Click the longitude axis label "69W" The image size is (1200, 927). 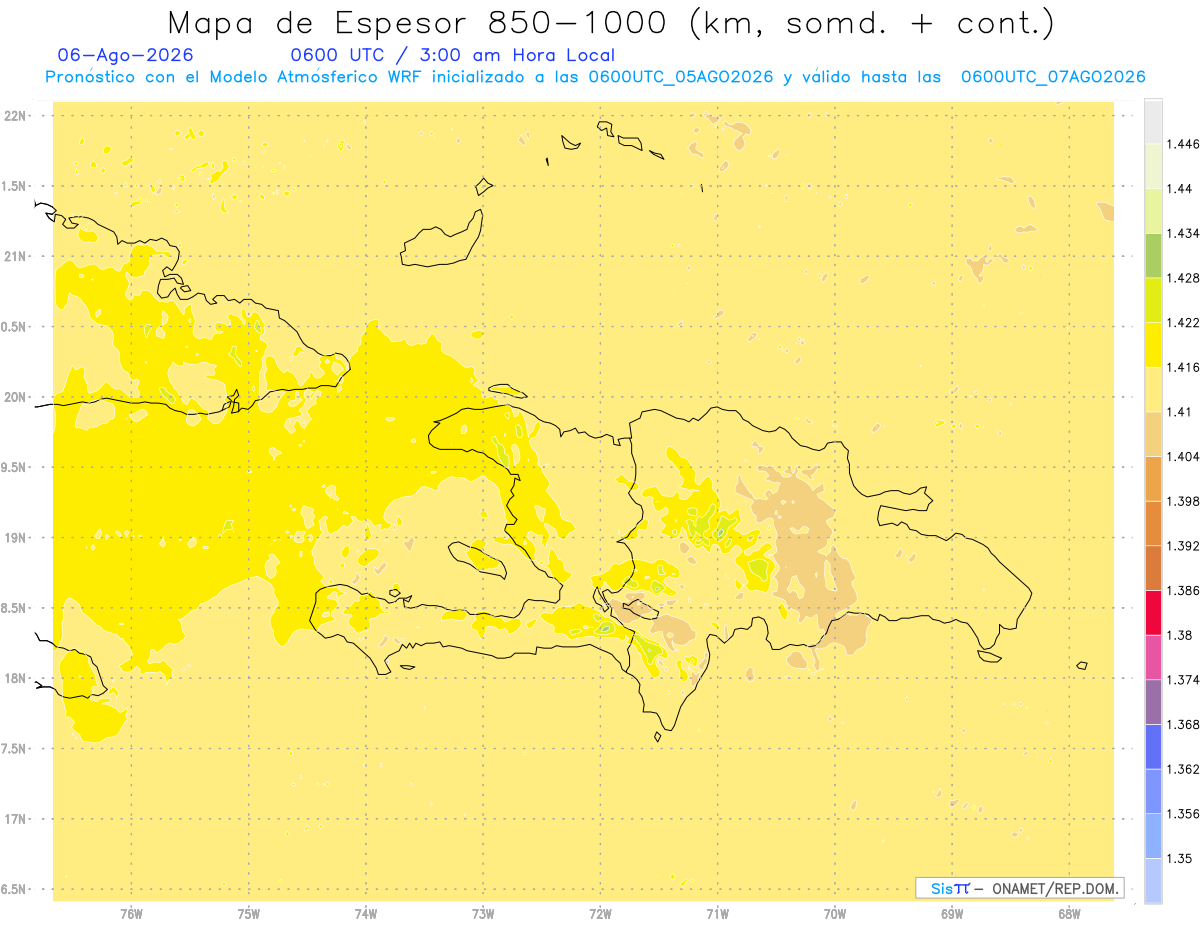click(x=952, y=914)
